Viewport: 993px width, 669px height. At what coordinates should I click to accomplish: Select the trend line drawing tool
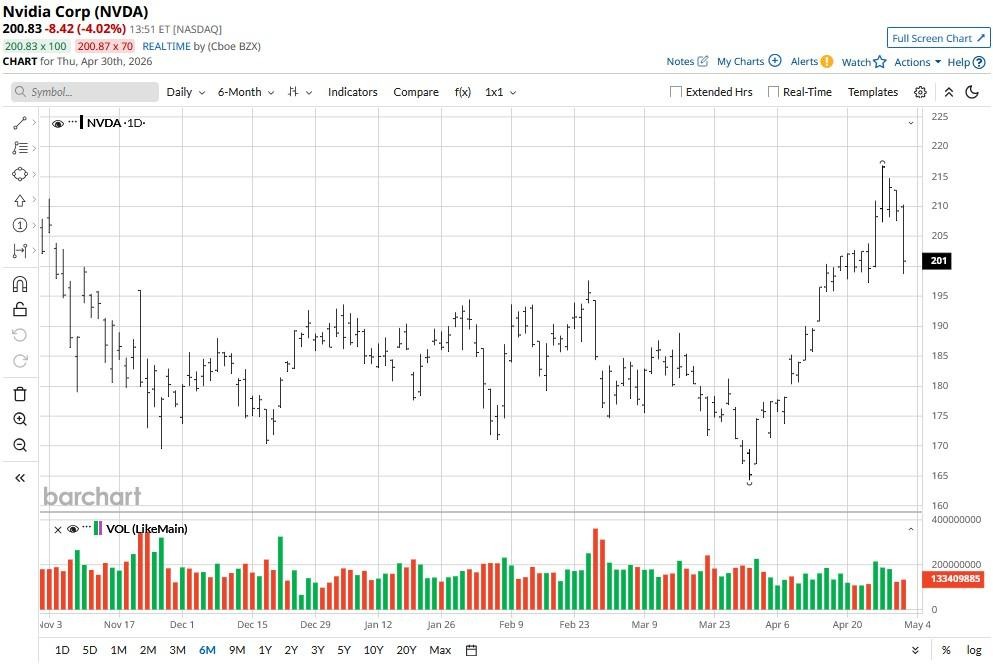[x=20, y=123]
